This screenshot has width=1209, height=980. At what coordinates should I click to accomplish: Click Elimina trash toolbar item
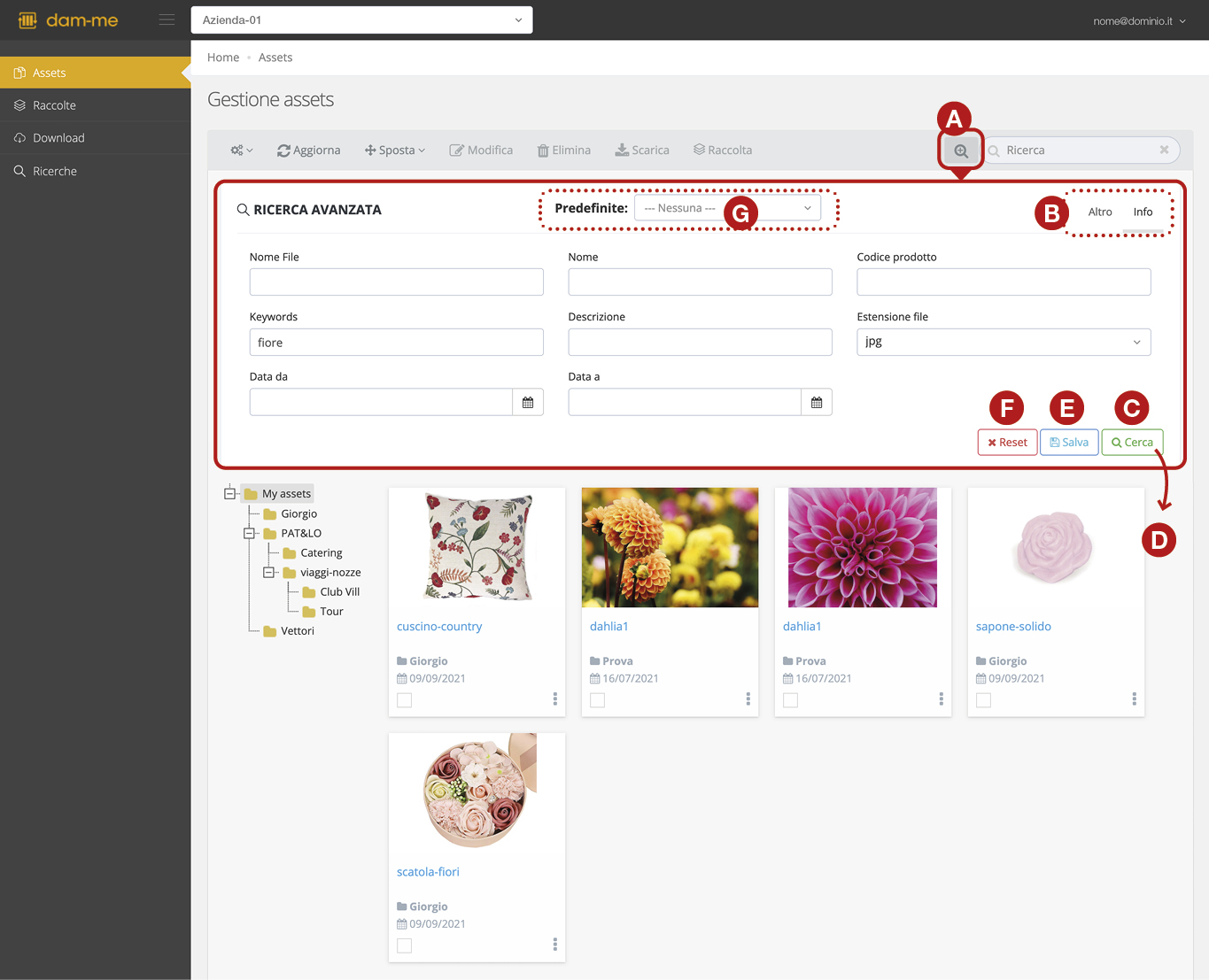pos(564,150)
